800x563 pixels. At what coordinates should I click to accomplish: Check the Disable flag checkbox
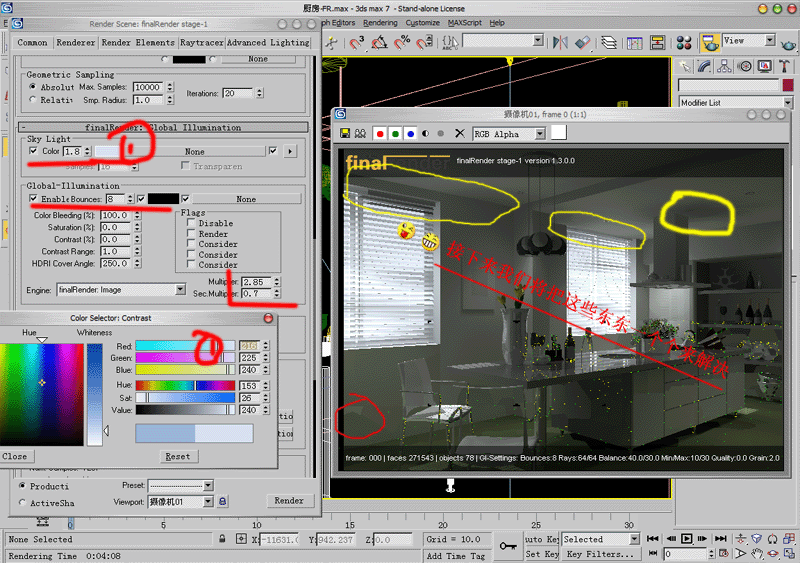click(x=191, y=223)
